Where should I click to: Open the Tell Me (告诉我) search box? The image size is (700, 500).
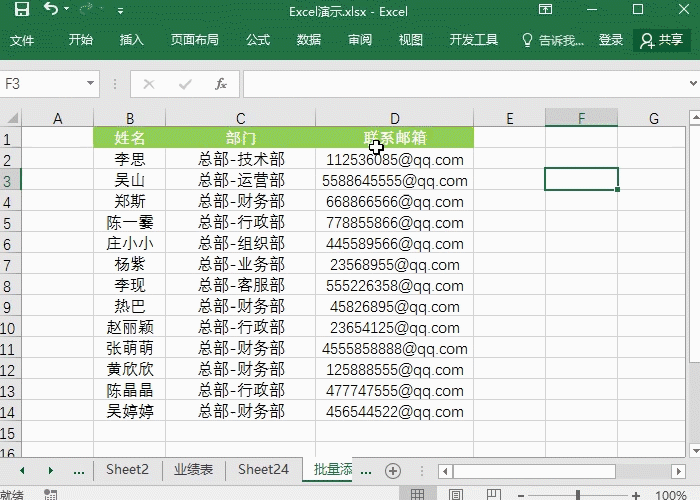click(x=554, y=40)
